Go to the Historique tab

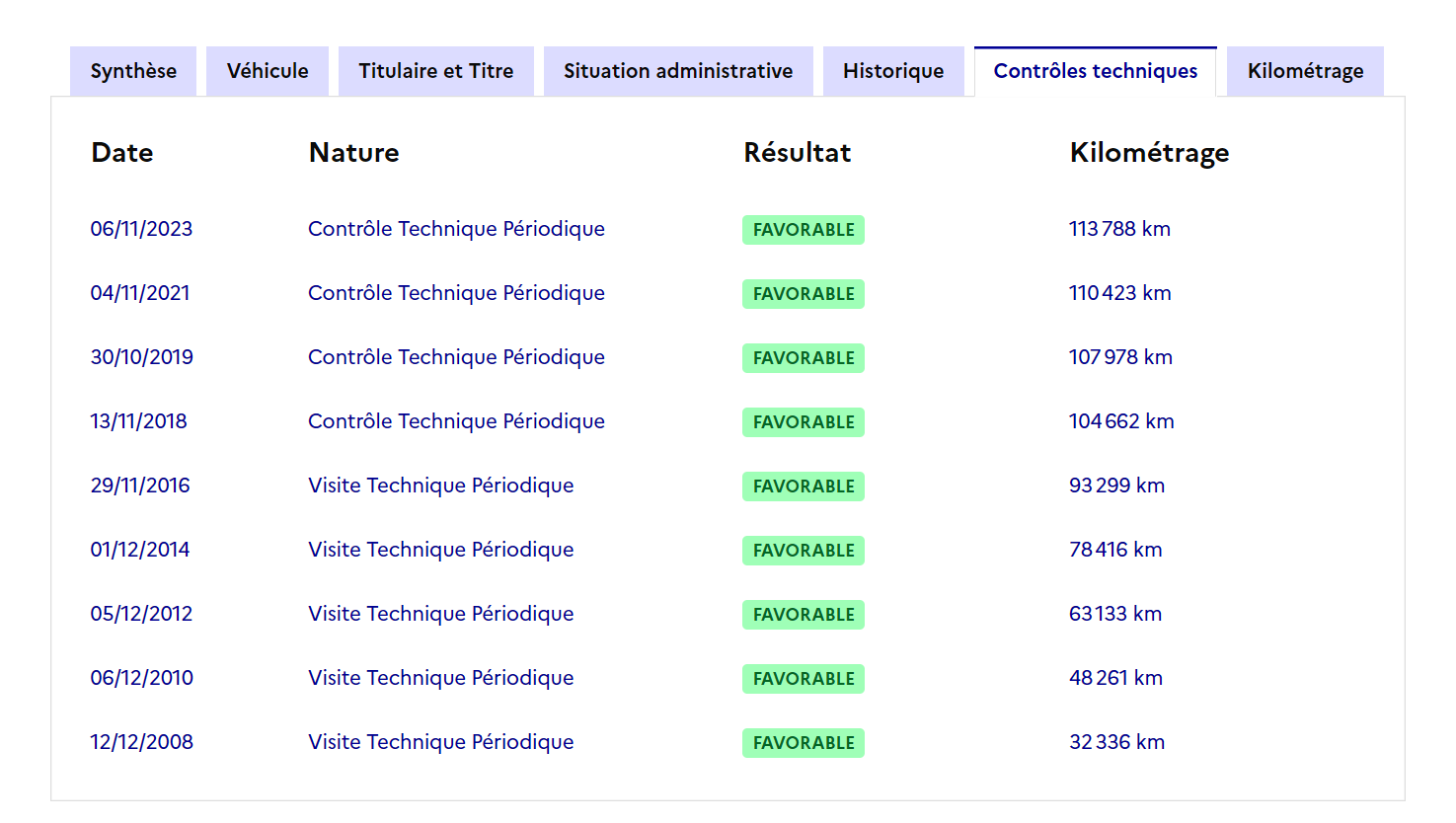click(x=893, y=71)
